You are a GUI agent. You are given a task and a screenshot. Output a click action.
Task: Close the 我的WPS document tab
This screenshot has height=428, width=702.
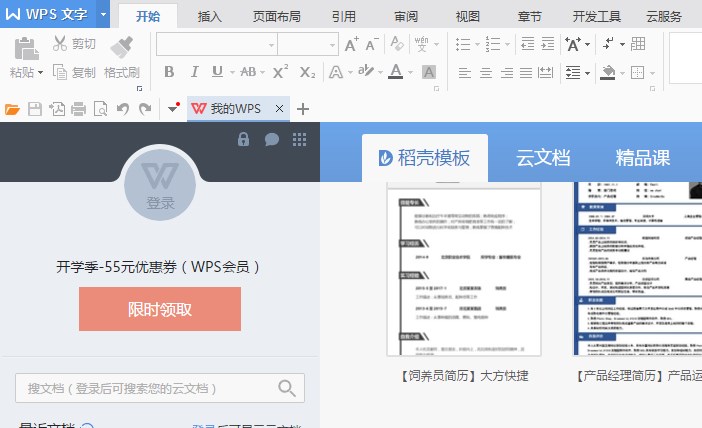pyautogui.click(x=279, y=108)
